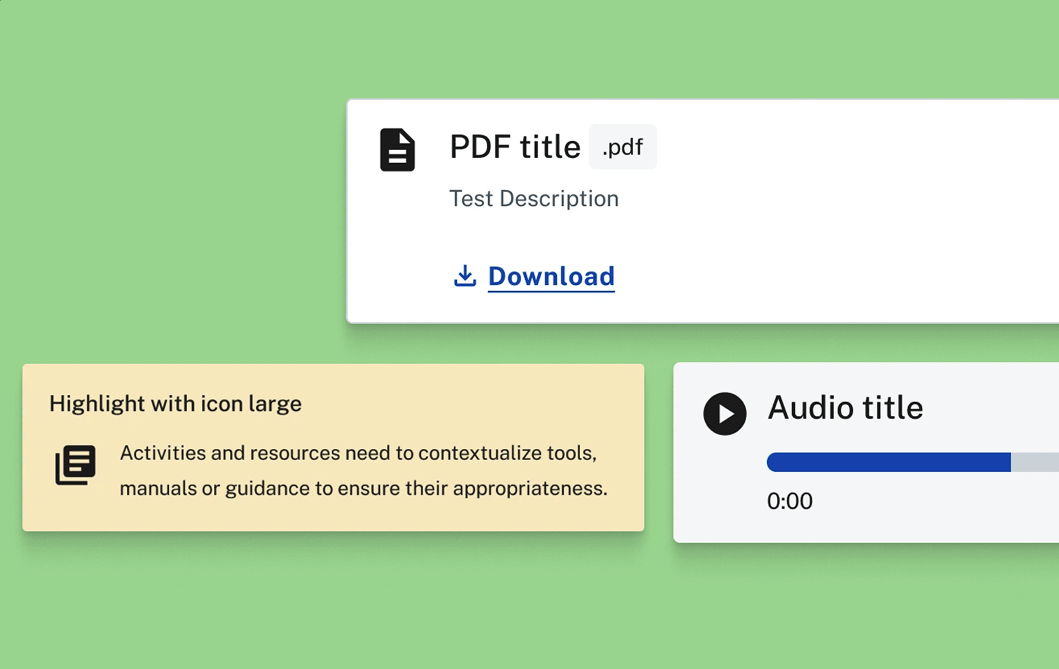Screen dimensions: 1059x669
Task: Click the Audio title heading
Action: [845, 408]
